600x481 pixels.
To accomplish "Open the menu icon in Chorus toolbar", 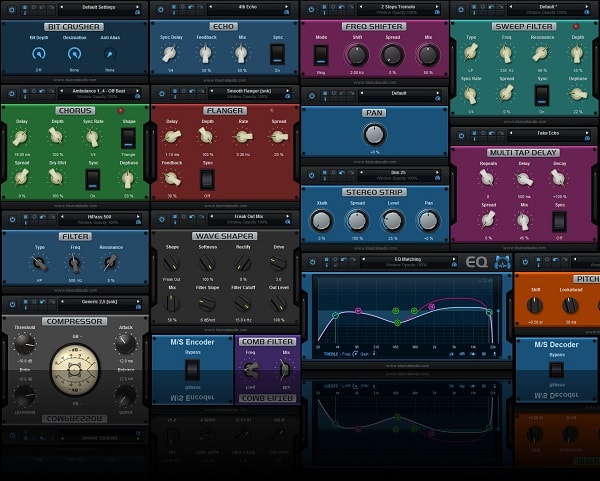I will (x=25, y=93).
